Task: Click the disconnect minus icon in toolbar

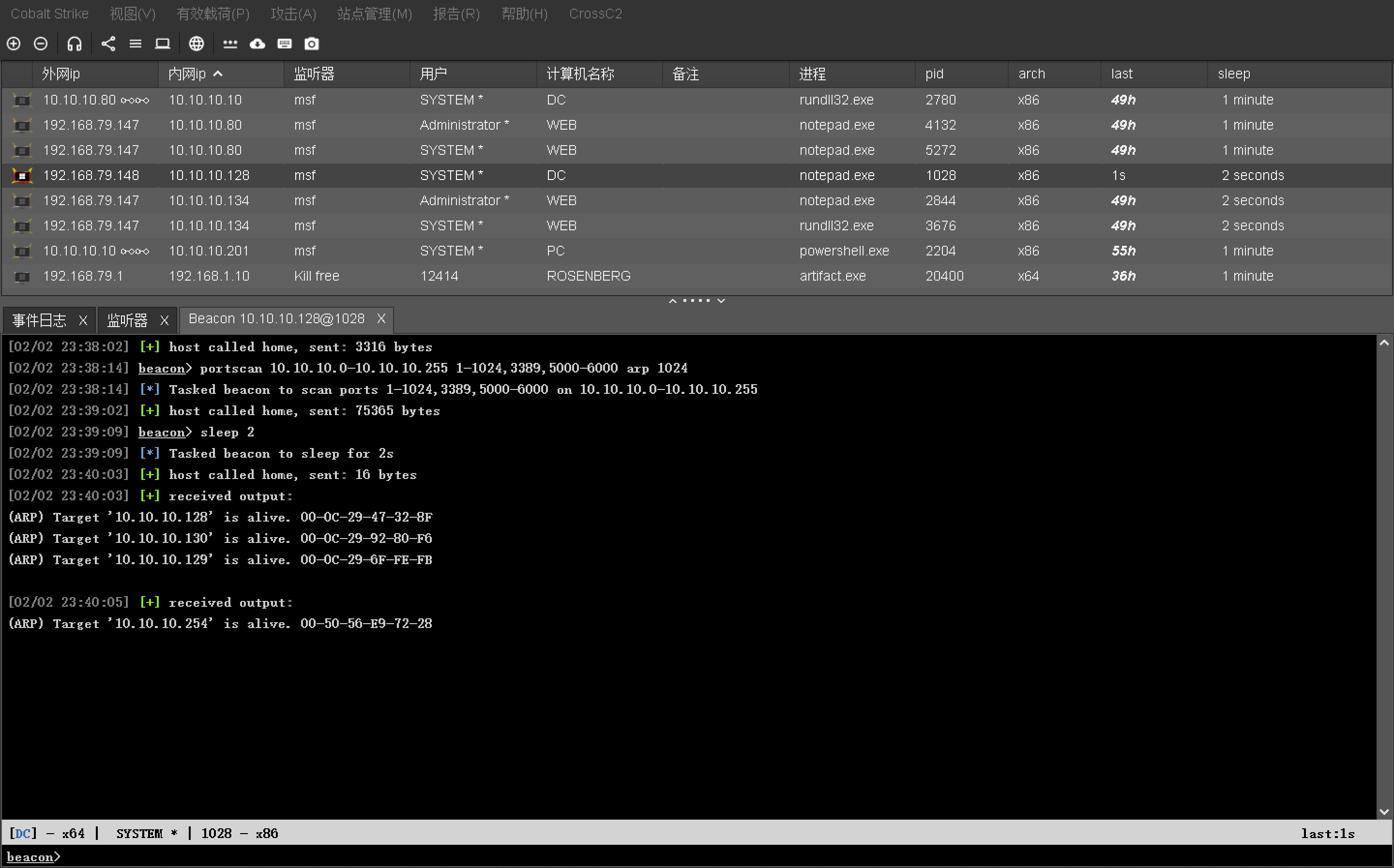Action: pos(41,44)
